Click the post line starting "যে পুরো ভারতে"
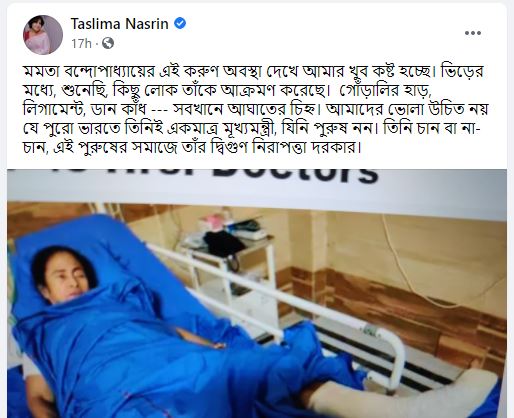 click(x=251, y=128)
